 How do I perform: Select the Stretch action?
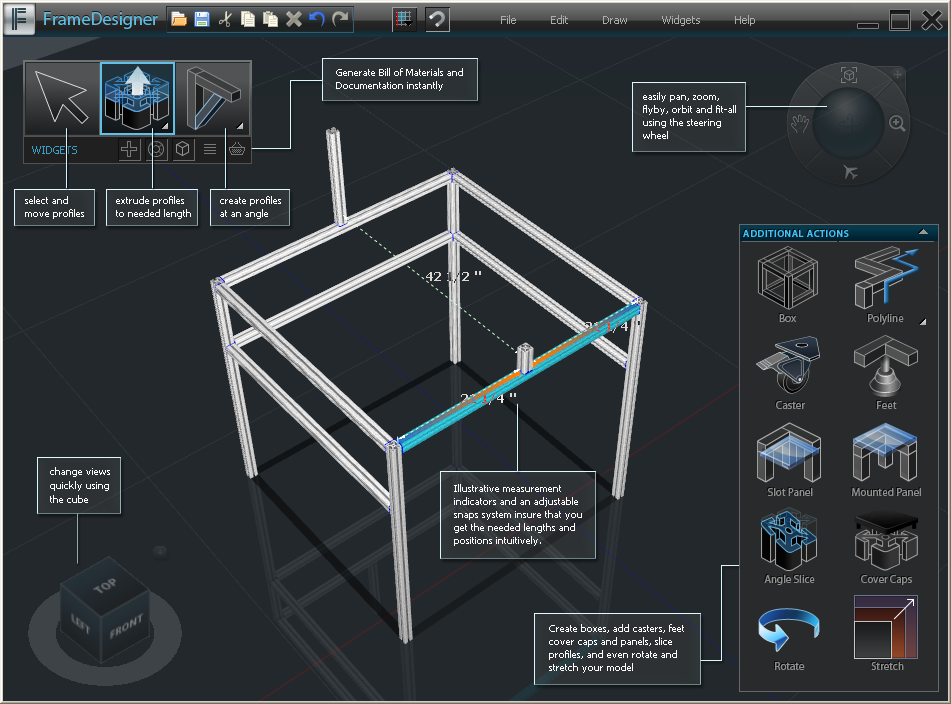pos(886,633)
